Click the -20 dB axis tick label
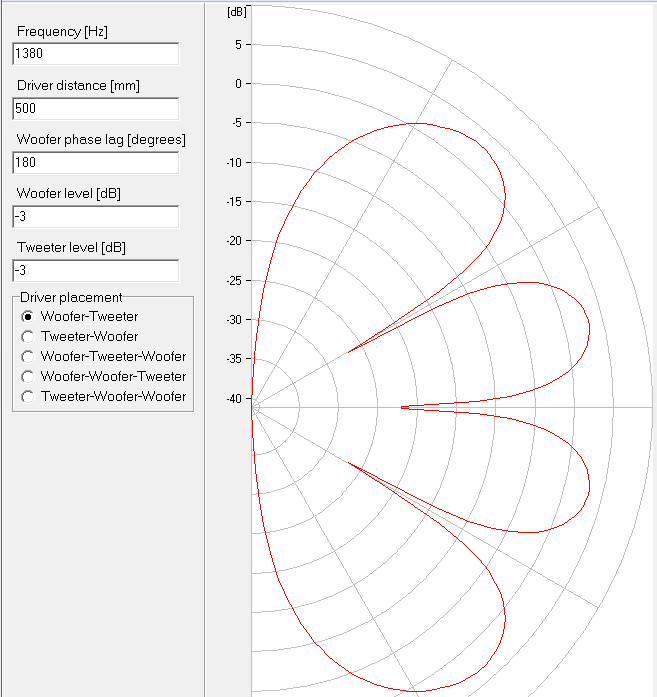657x697 pixels. (x=234, y=241)
